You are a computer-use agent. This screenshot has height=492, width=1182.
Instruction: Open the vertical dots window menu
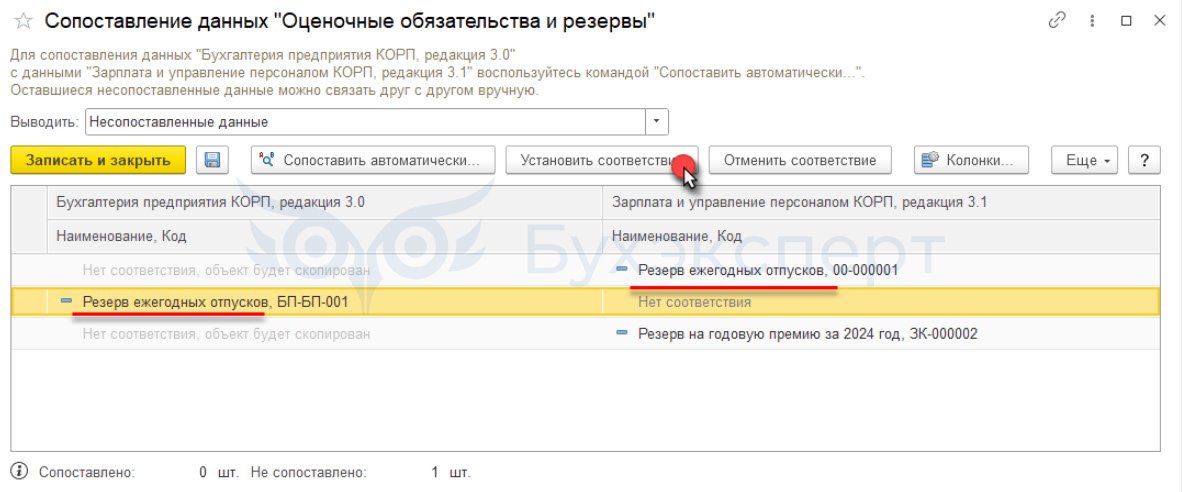pos(1092,21)
